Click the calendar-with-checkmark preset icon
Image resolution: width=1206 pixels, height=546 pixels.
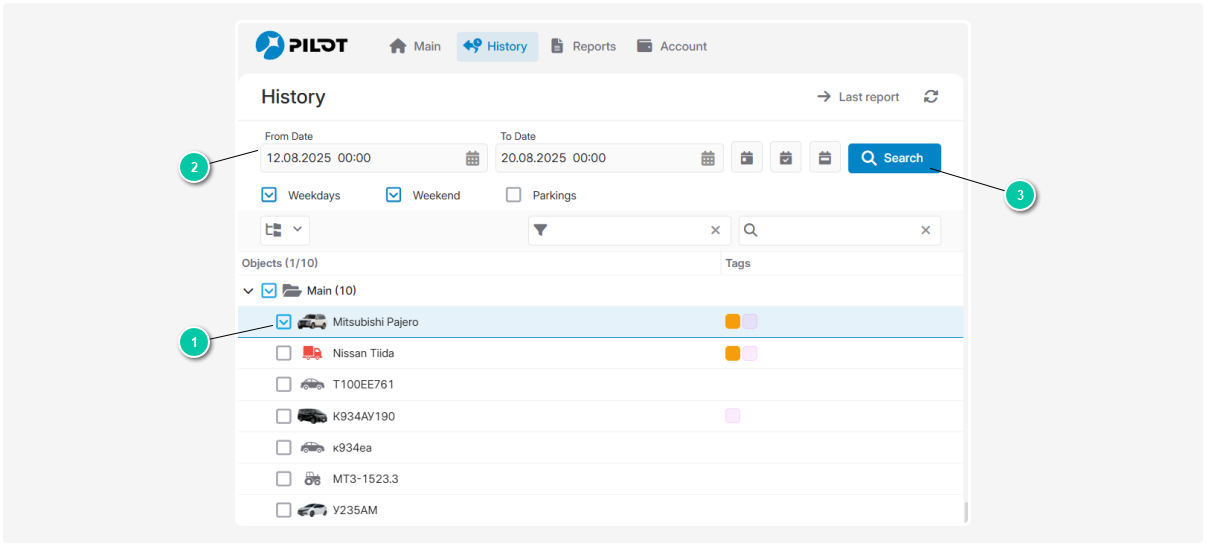pos(786,158)
